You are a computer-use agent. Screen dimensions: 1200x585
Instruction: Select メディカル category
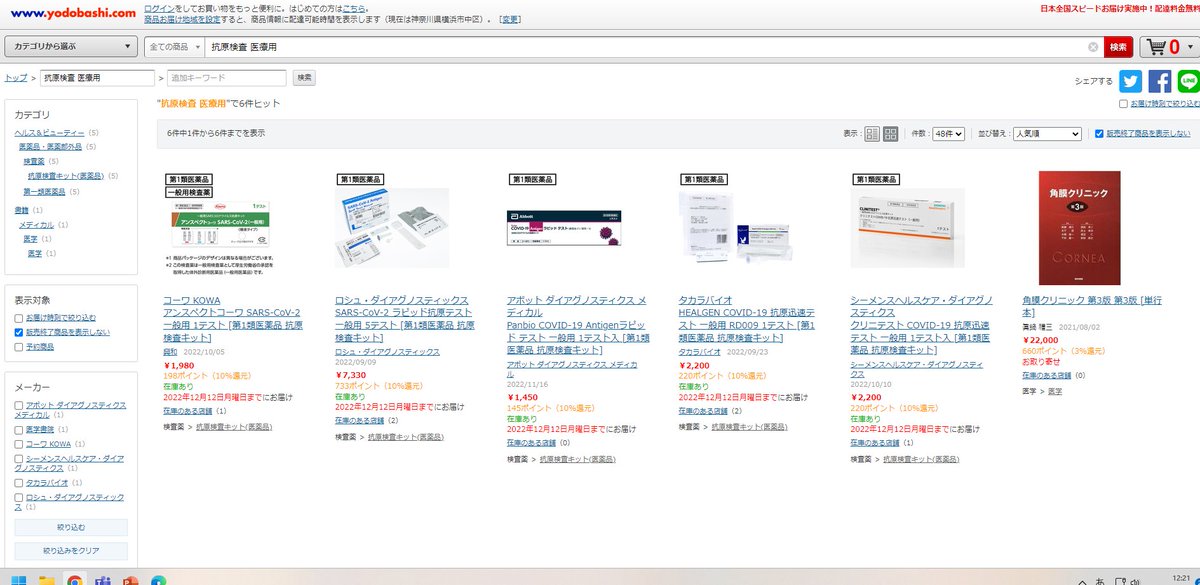point(36,225)
